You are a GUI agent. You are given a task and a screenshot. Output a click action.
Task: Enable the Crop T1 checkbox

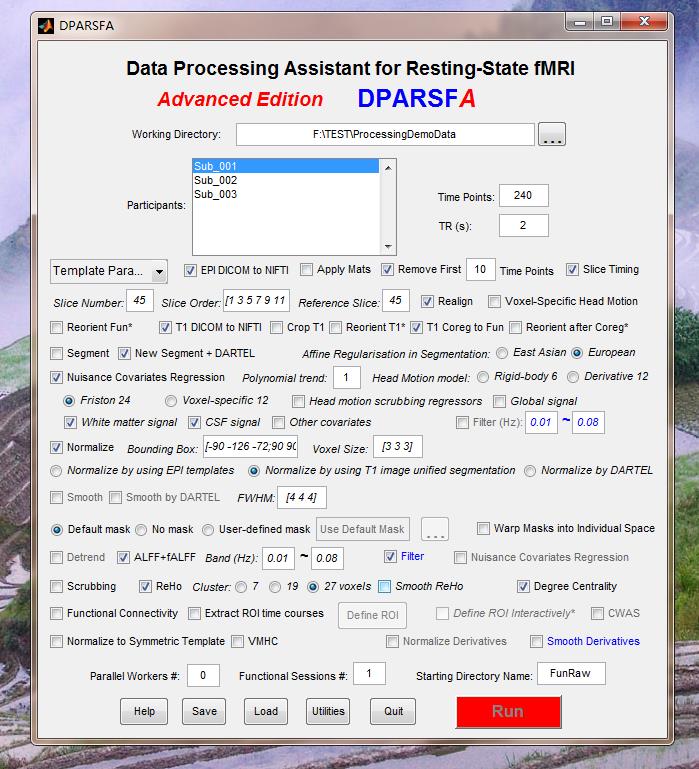click(276, 328)
